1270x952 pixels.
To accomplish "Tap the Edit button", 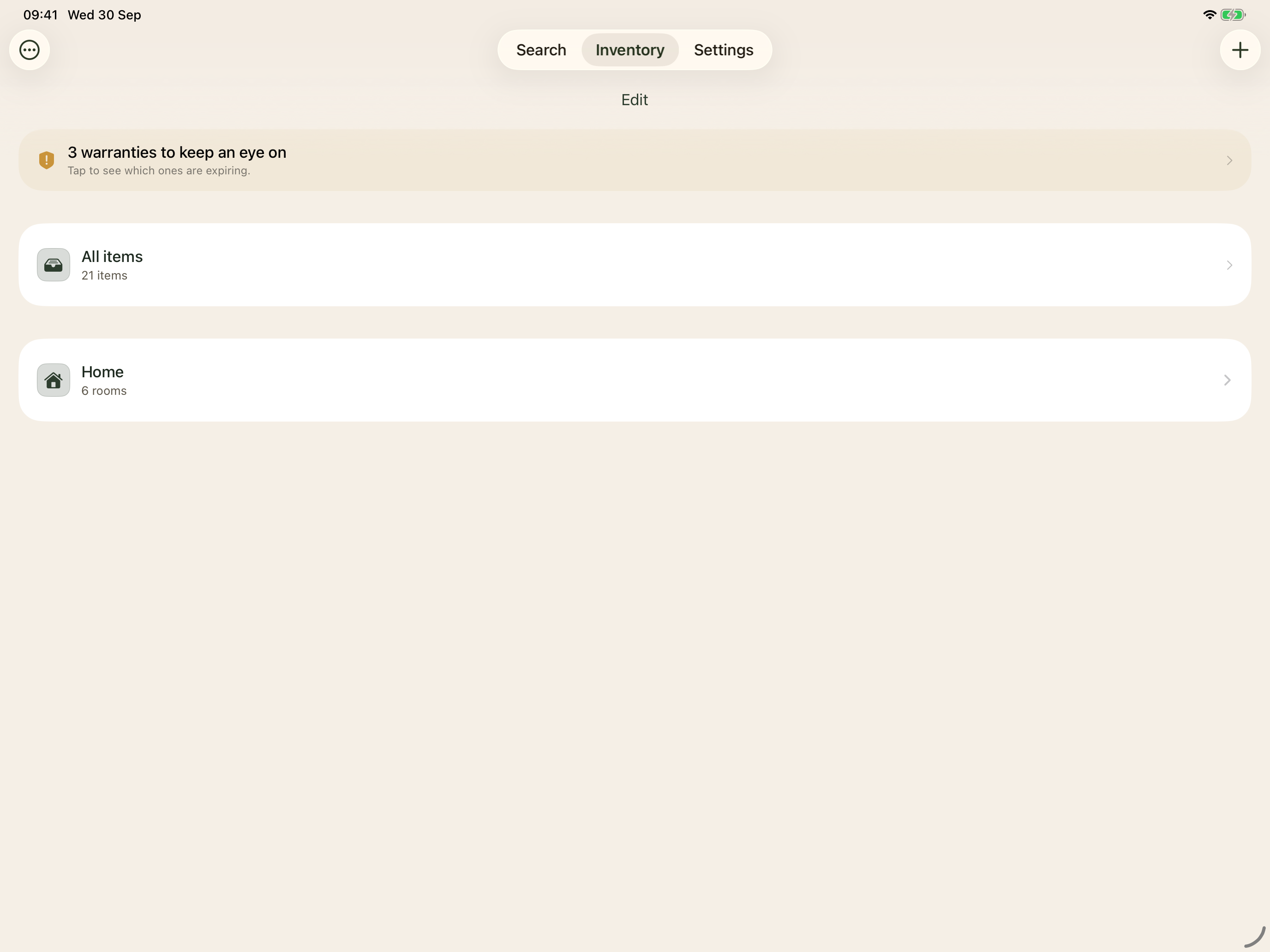I will pyautogui.click(x=635, y=100).
